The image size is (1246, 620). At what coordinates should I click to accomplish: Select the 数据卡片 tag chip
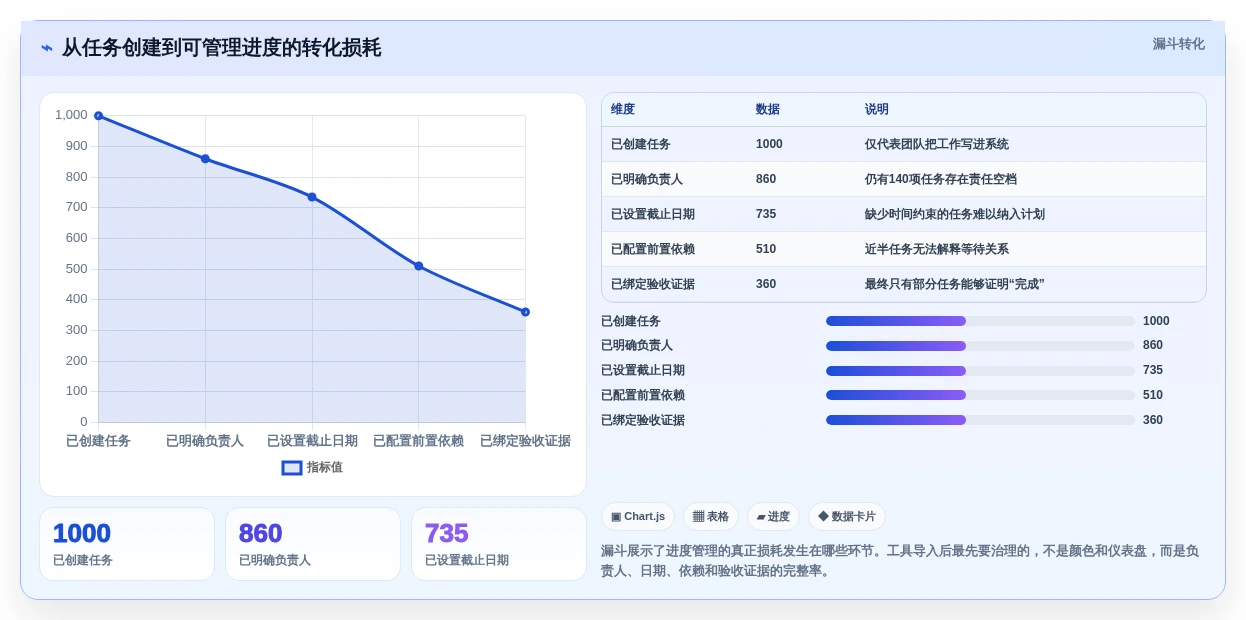coord(847,516)
